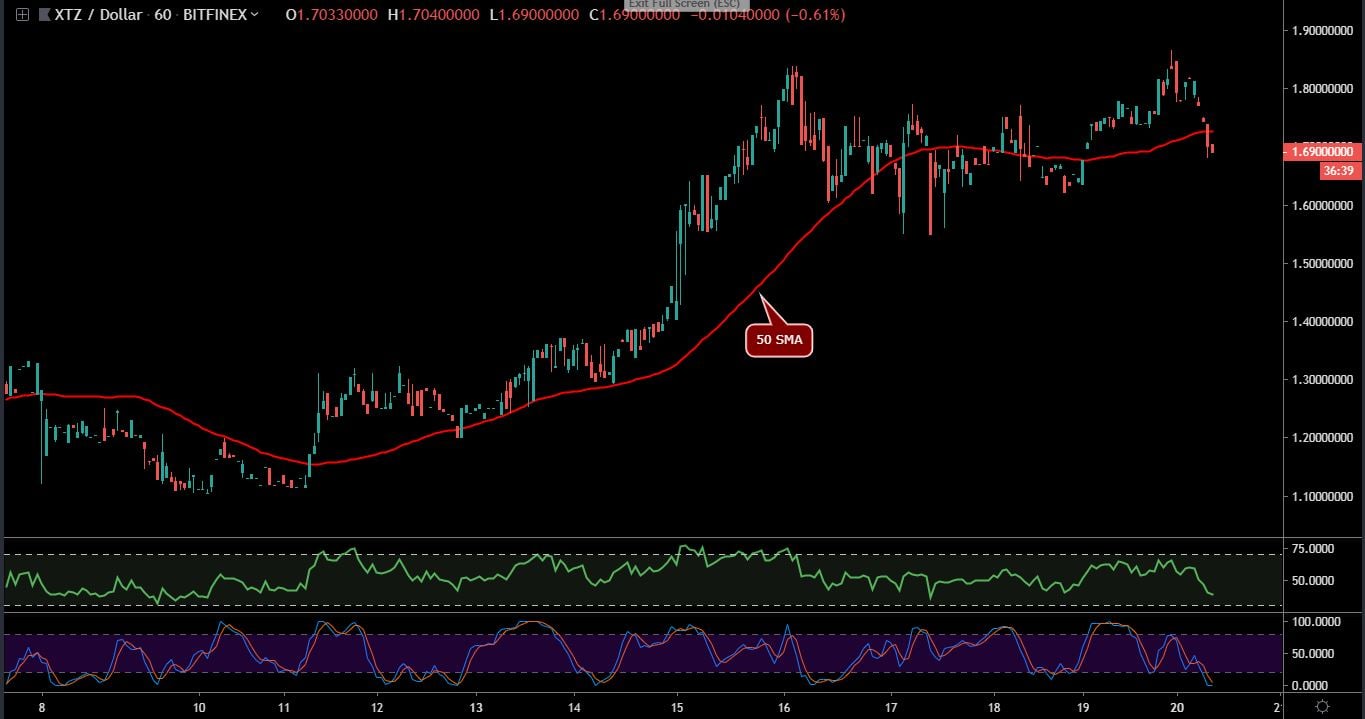Screen dimensions: 1365x719
Task: Open the add-symbol plus icon
Action: [20, 14]
